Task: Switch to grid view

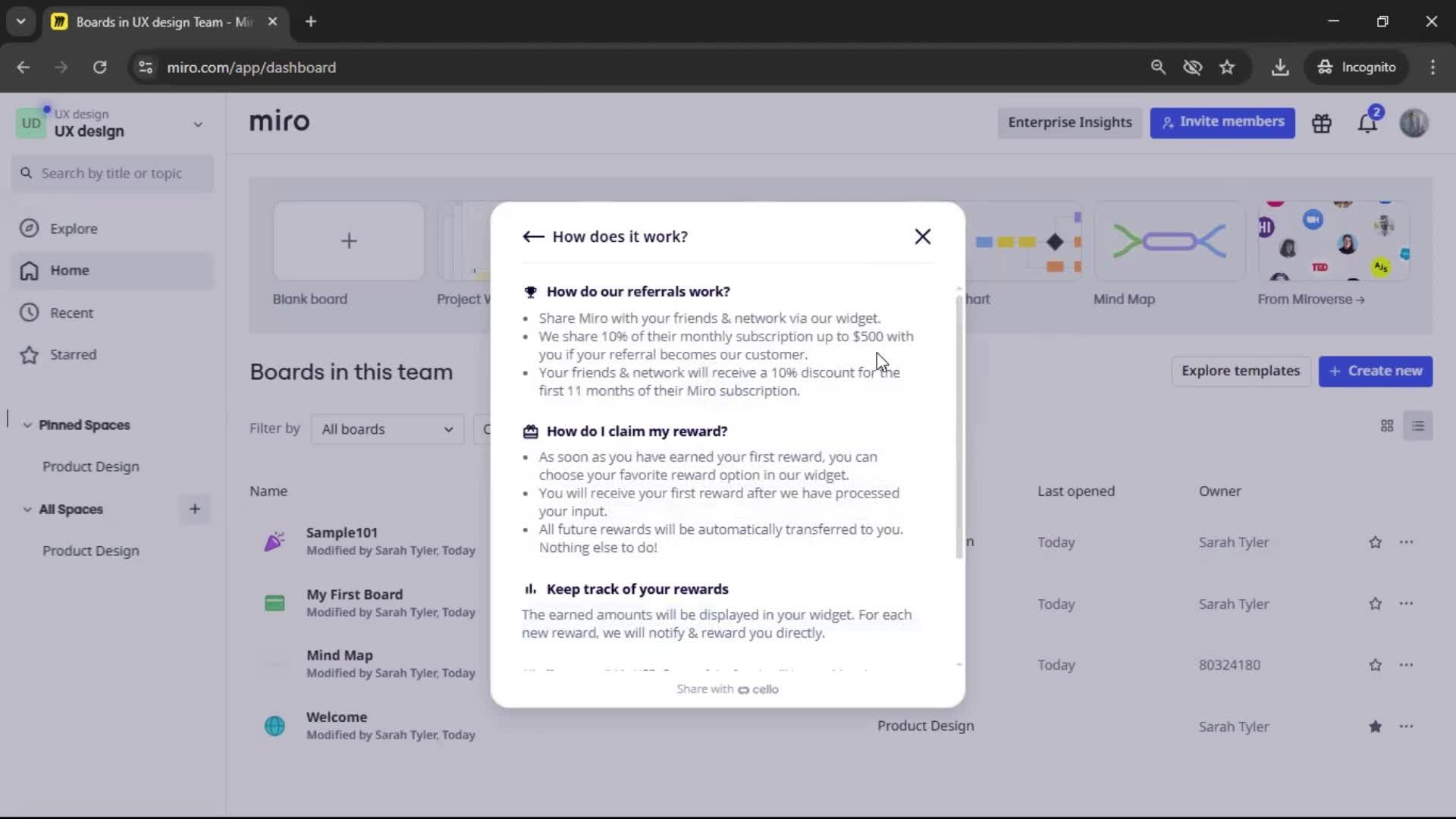Action: point(1387,426)
